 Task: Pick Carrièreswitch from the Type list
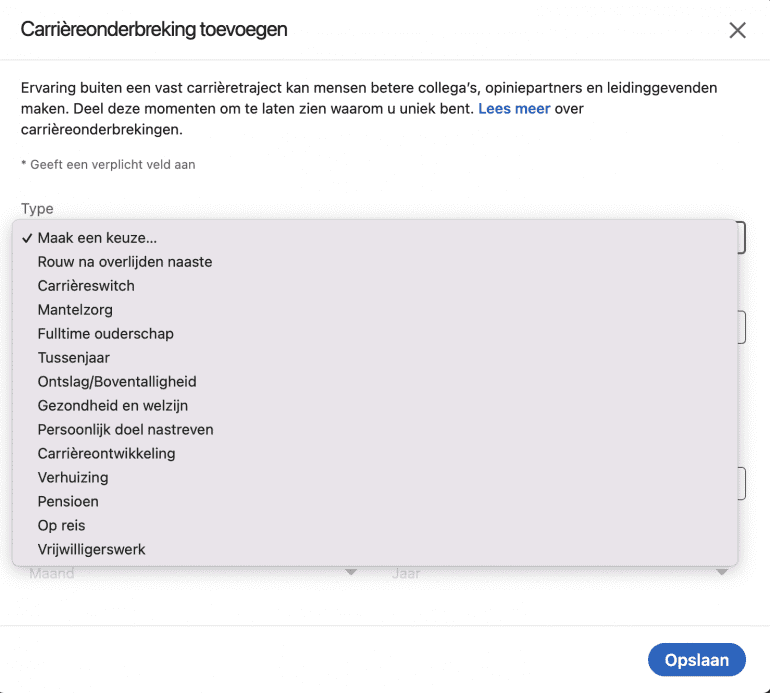[375, 286]
